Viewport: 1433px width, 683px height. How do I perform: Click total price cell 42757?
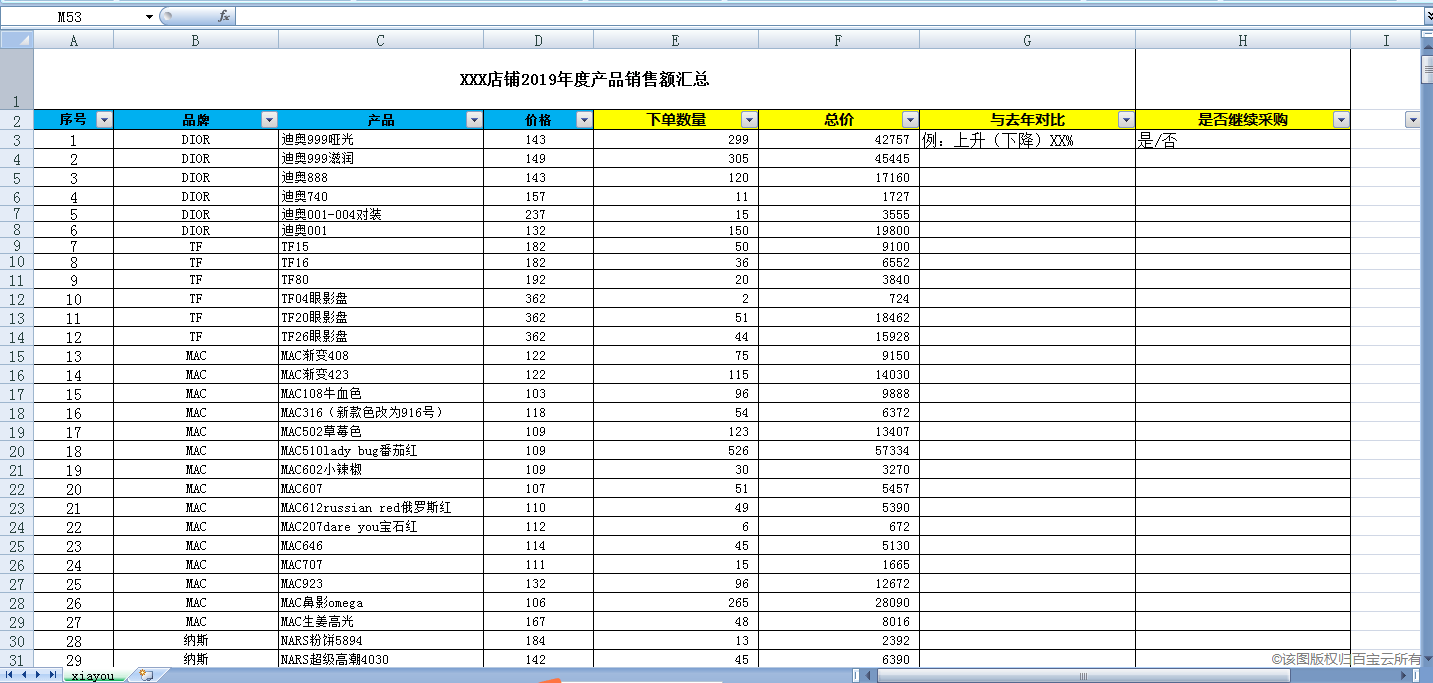(x=839, y=140)
